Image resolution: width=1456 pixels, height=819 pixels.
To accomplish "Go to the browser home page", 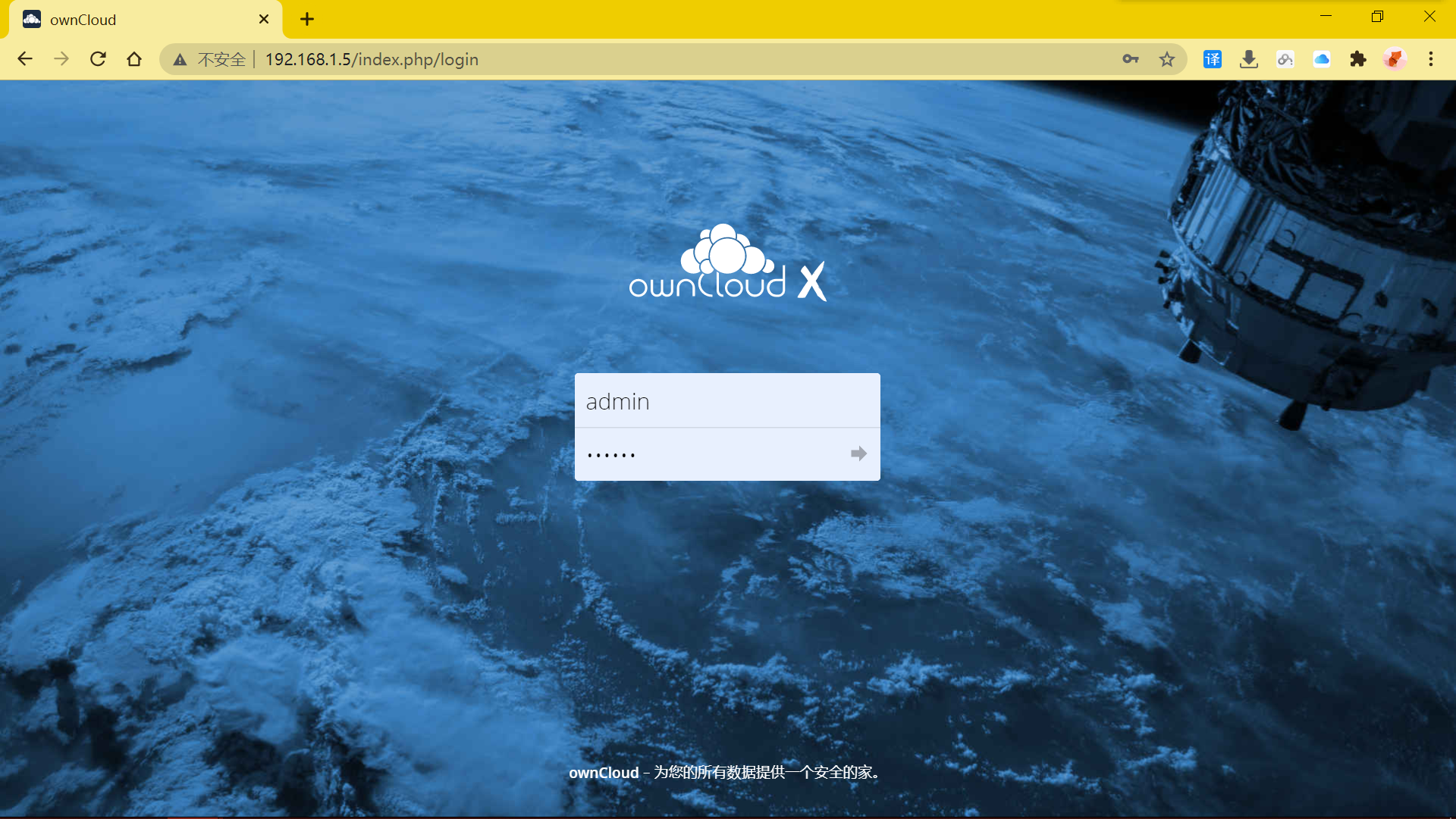I will point(134,59).
